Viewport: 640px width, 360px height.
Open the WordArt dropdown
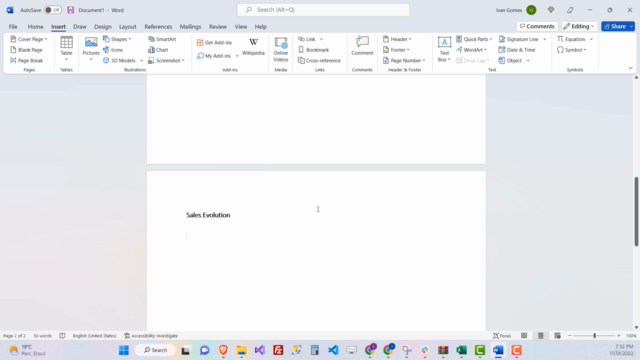pyautogui.click(x=471, y=50)
